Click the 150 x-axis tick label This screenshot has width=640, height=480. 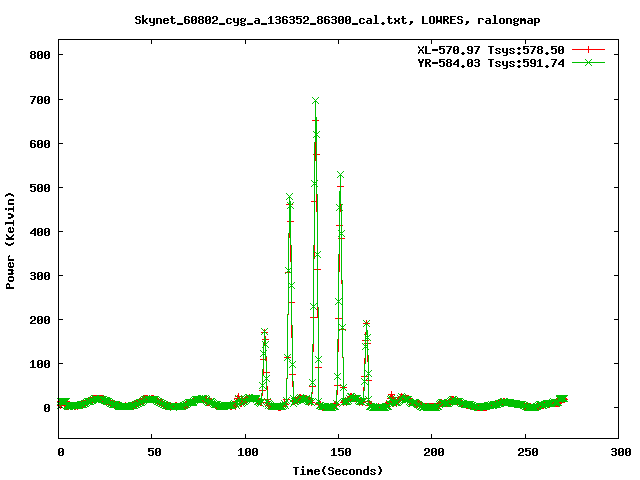[x=341, y=452]
